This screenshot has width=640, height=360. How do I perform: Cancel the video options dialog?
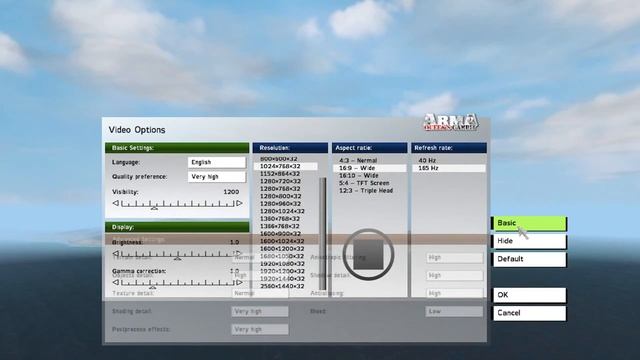tap(529, 313)
